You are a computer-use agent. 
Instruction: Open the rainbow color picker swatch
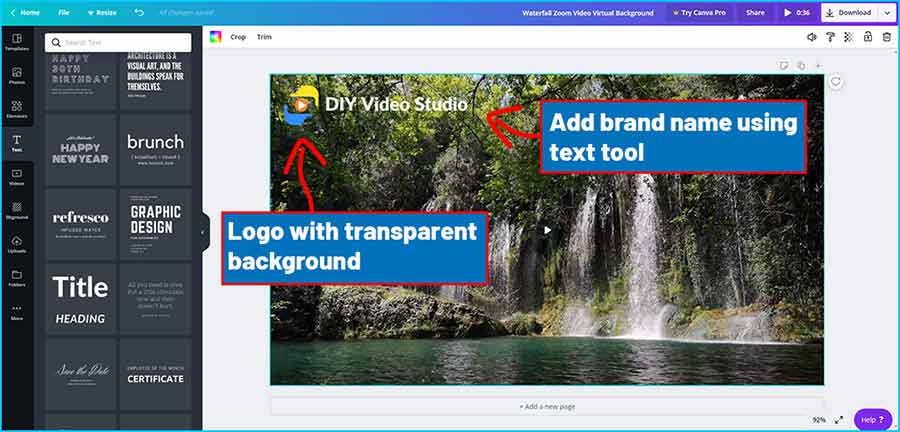215,37
